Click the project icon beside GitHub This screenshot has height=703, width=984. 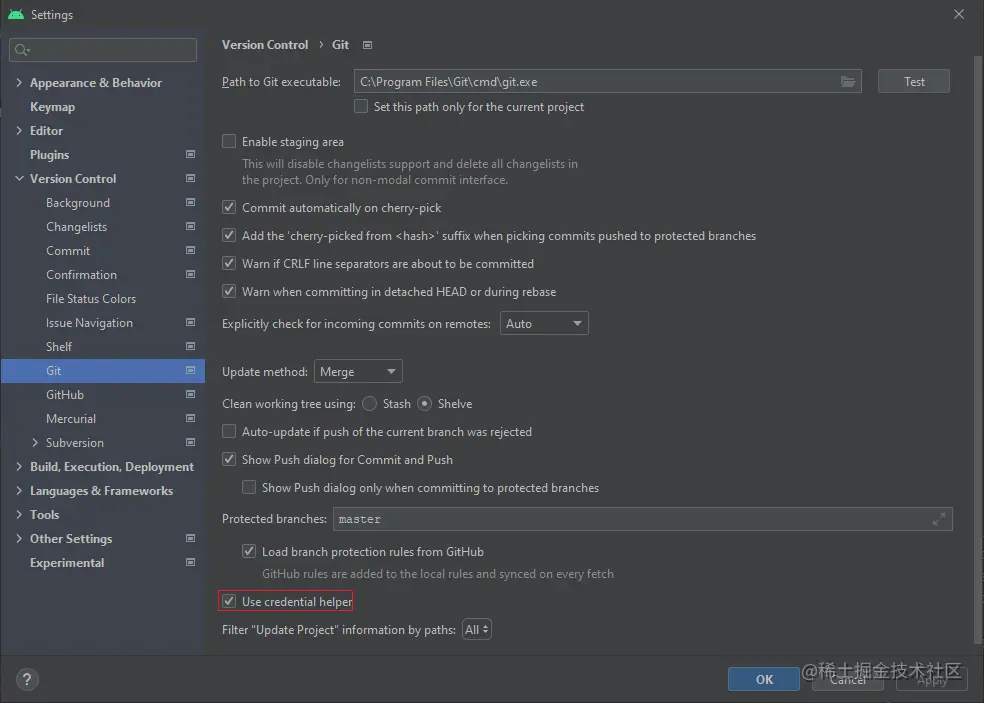190,394
